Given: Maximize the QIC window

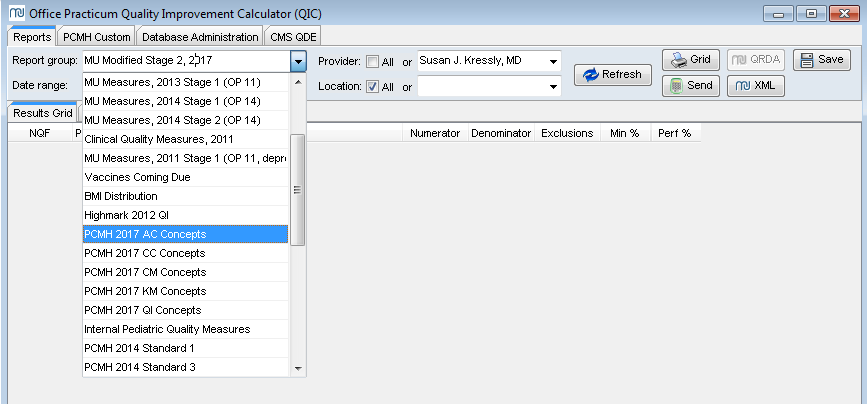Looking at the screenshot, I should pos(811,14).
